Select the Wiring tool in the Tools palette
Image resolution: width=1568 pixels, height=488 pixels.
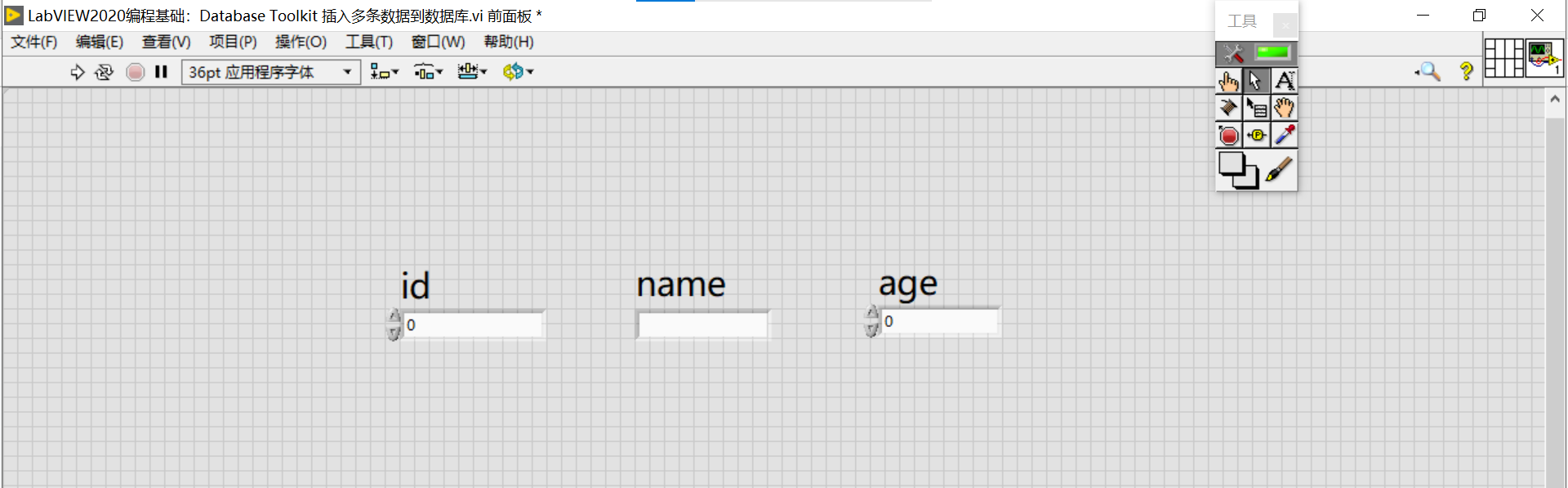pyautogui.click(x=1229, y=107)
